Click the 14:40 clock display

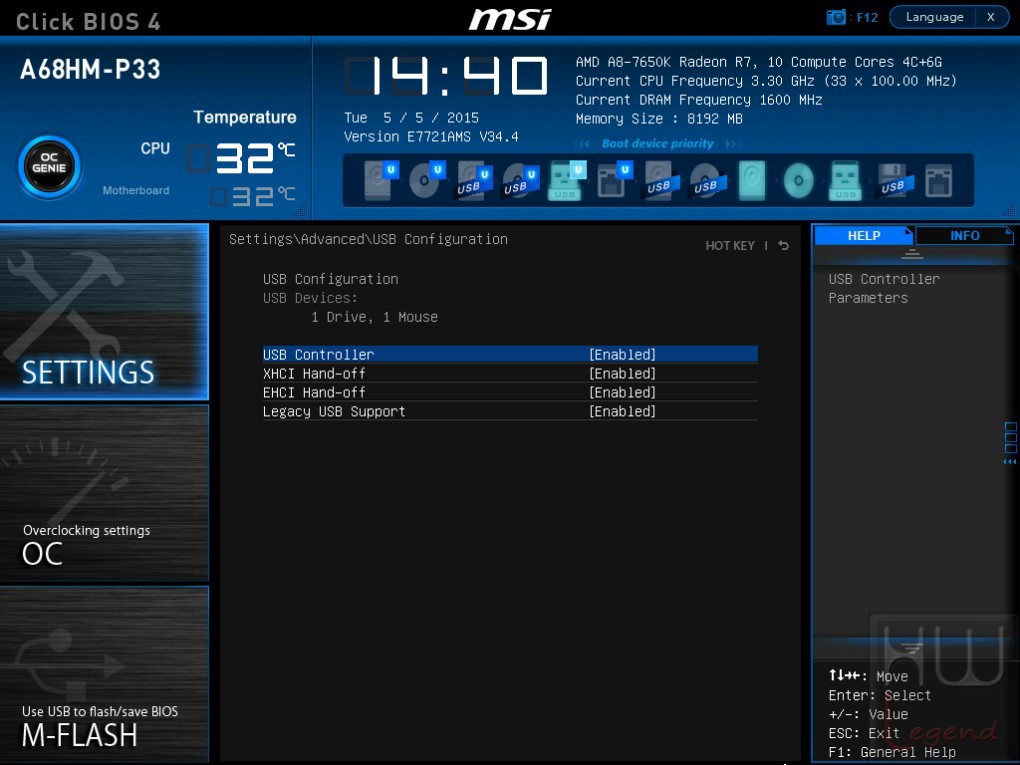(x=448, y=76)
